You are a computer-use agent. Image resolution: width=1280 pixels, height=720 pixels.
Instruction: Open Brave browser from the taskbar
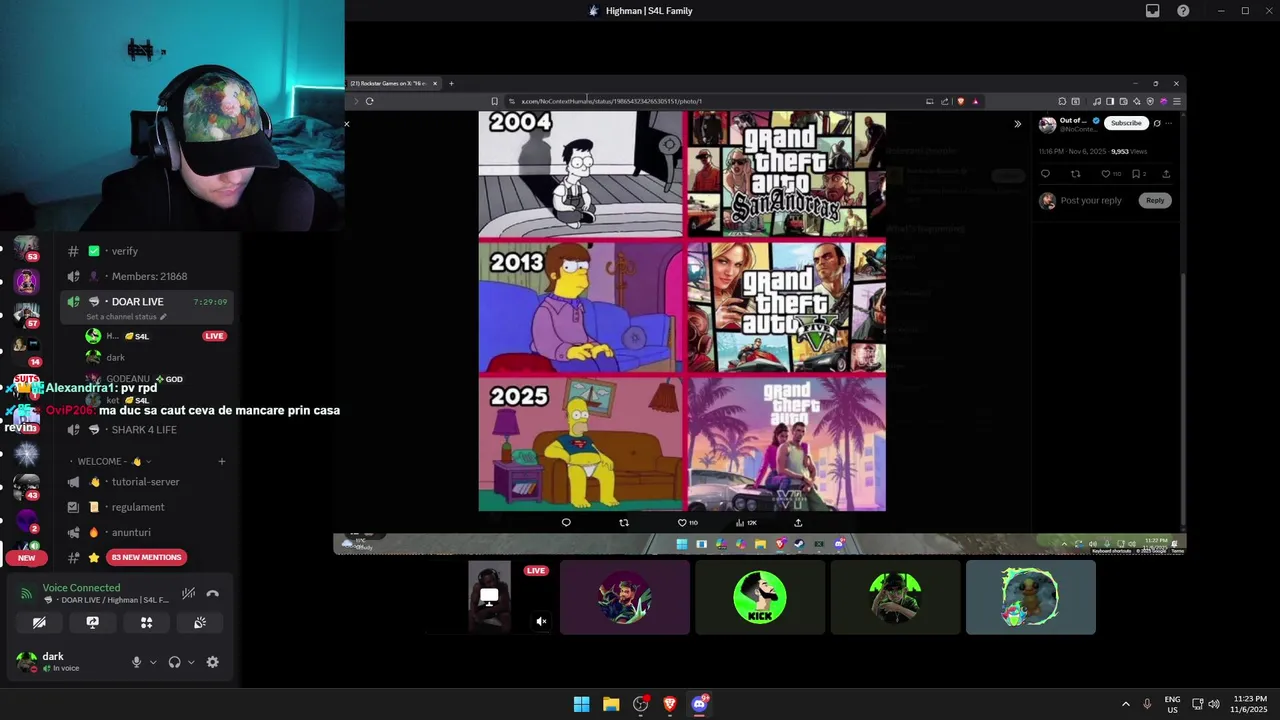pos(670,704)
